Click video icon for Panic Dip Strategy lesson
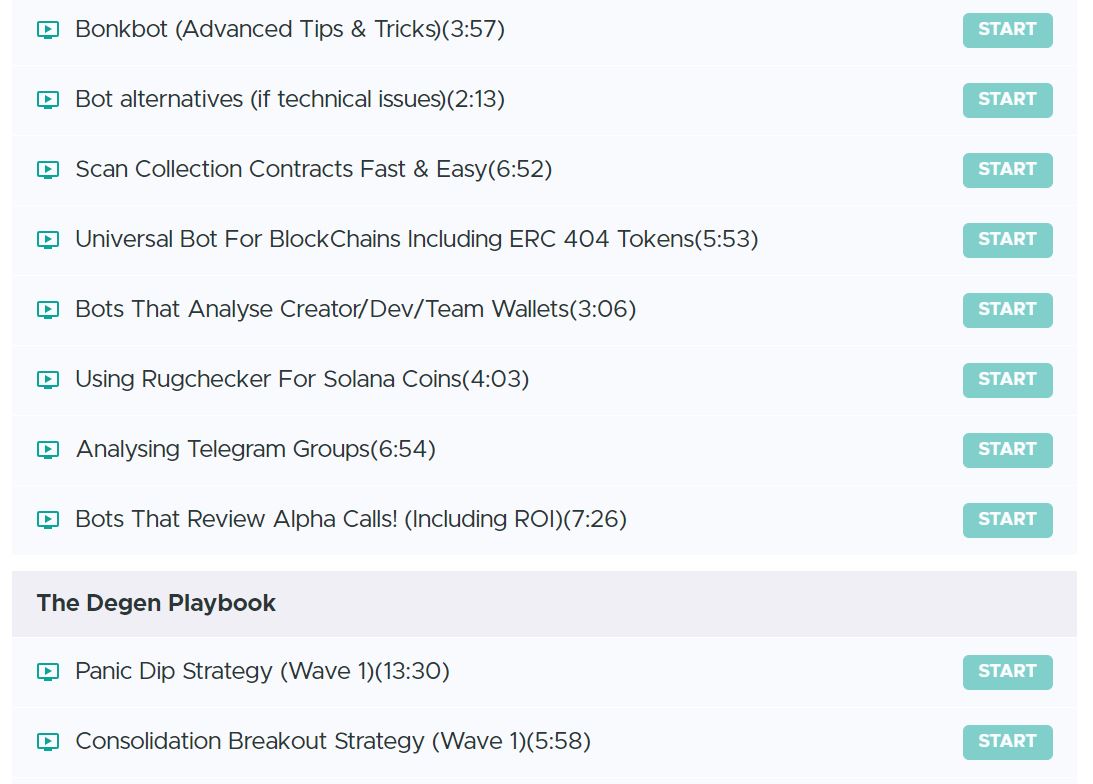 tap(47, 672)
